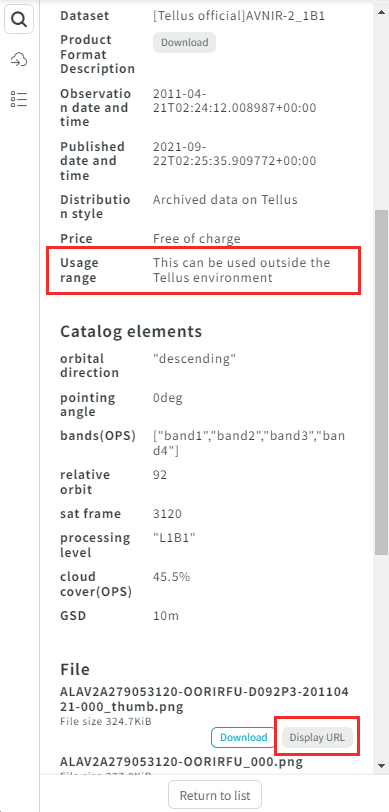Click the Observation date and time value

234,101
